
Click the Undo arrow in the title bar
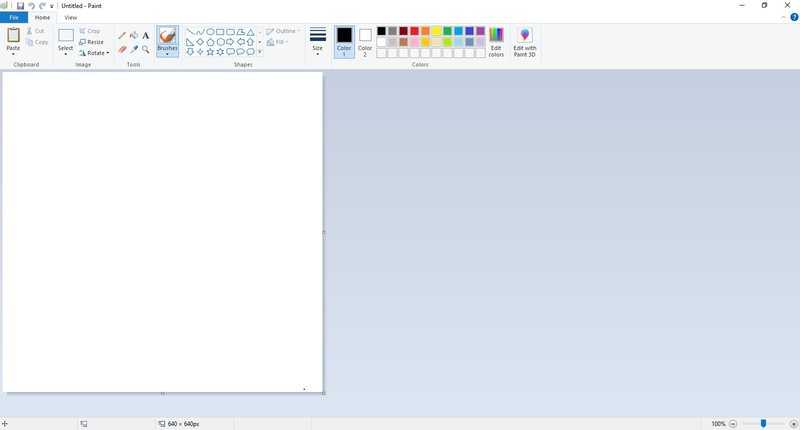coord(32,6)
